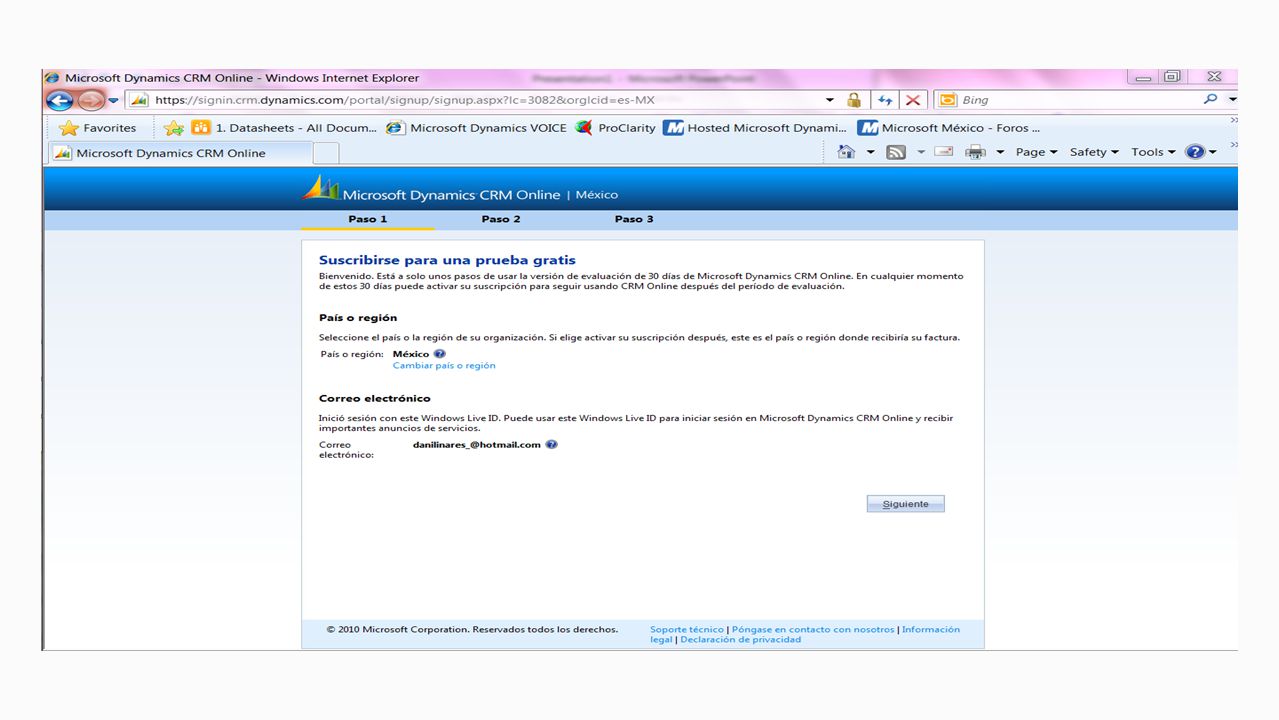Click the red Stop loading icon
Screen dimensions: 1279x720
pos(913,100)
